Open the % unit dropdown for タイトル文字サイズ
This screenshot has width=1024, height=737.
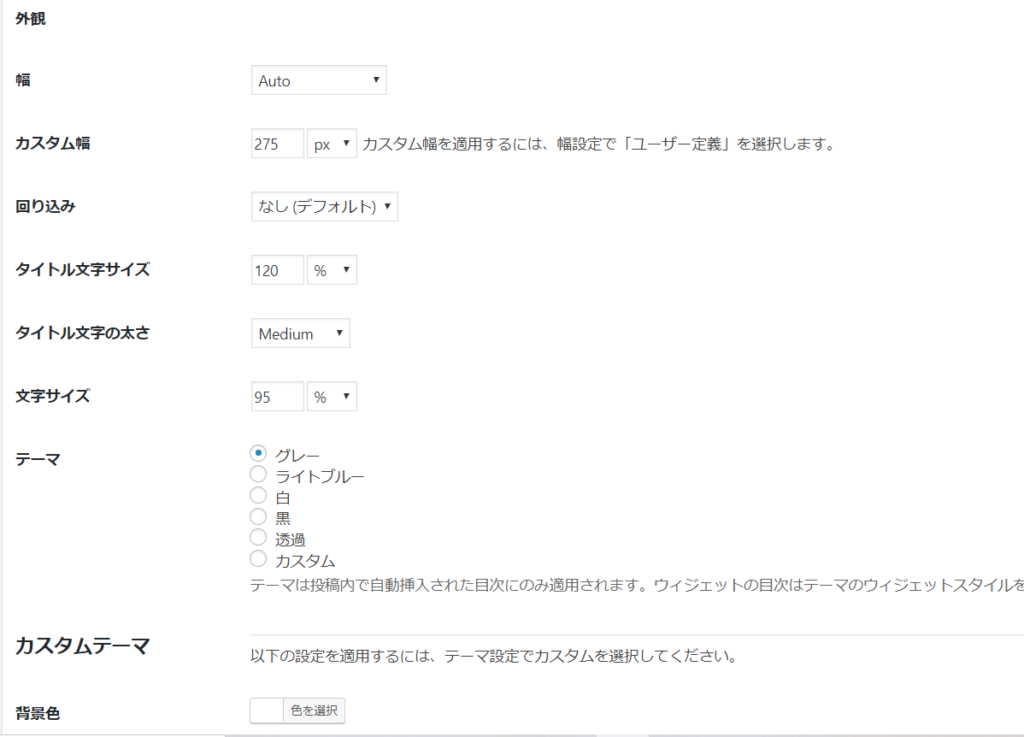[x=332, y=270]
